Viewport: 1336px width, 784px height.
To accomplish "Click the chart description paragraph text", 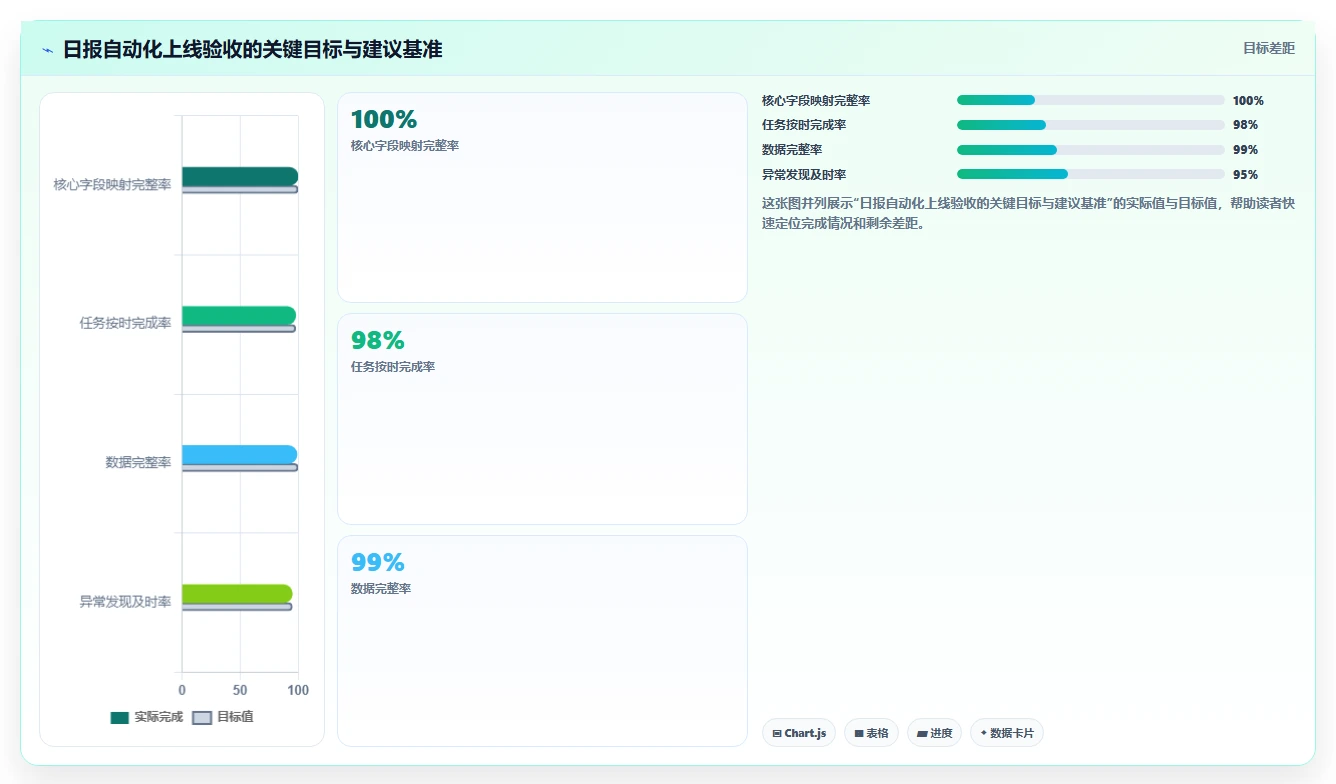I will [x=1028, y=213].
